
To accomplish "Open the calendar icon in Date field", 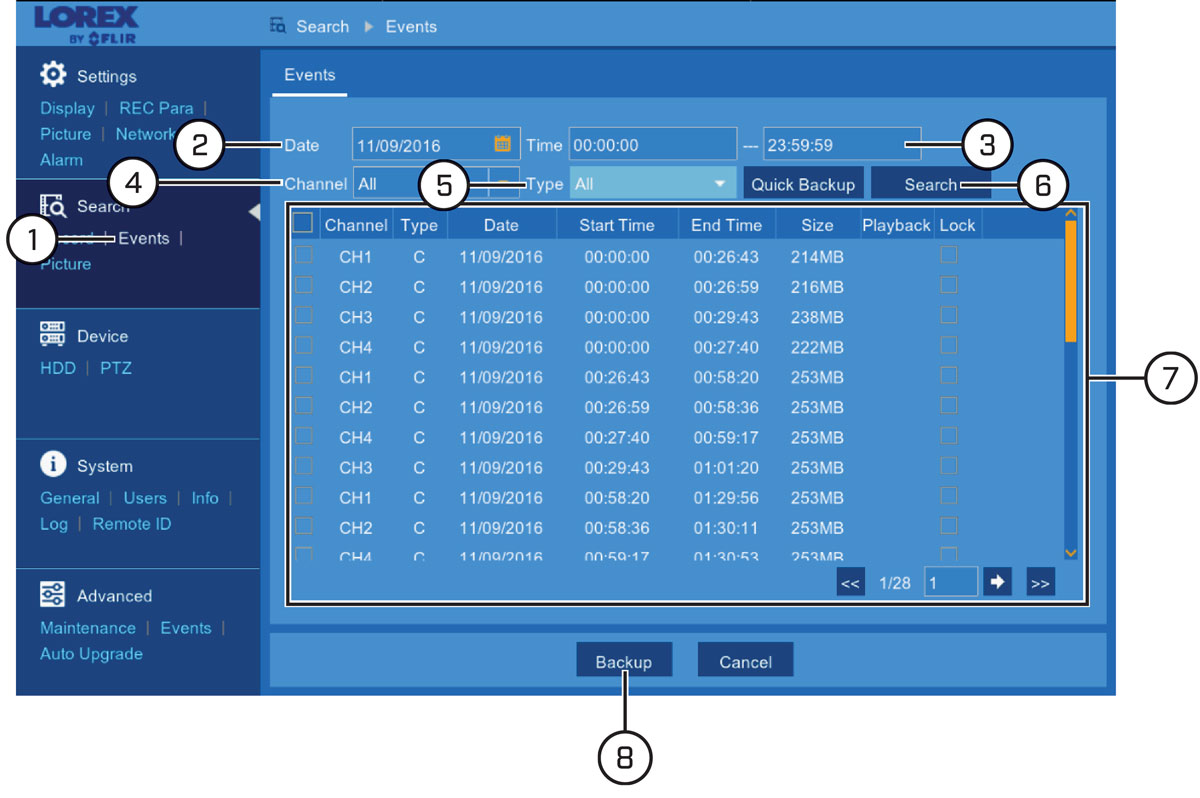I will (x=503, y=143).
